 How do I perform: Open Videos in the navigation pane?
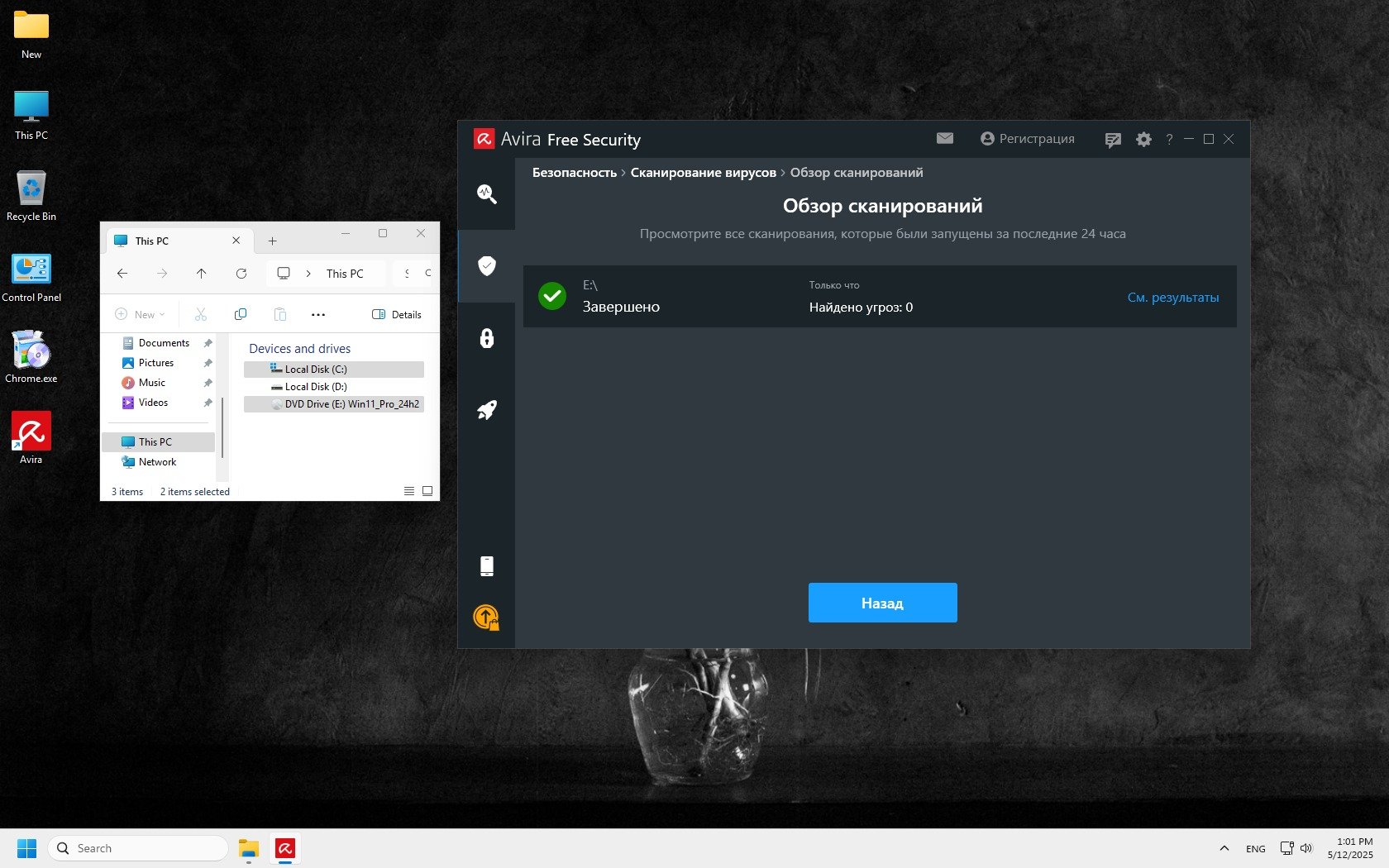pyautogui.click(x=153, y=403)
